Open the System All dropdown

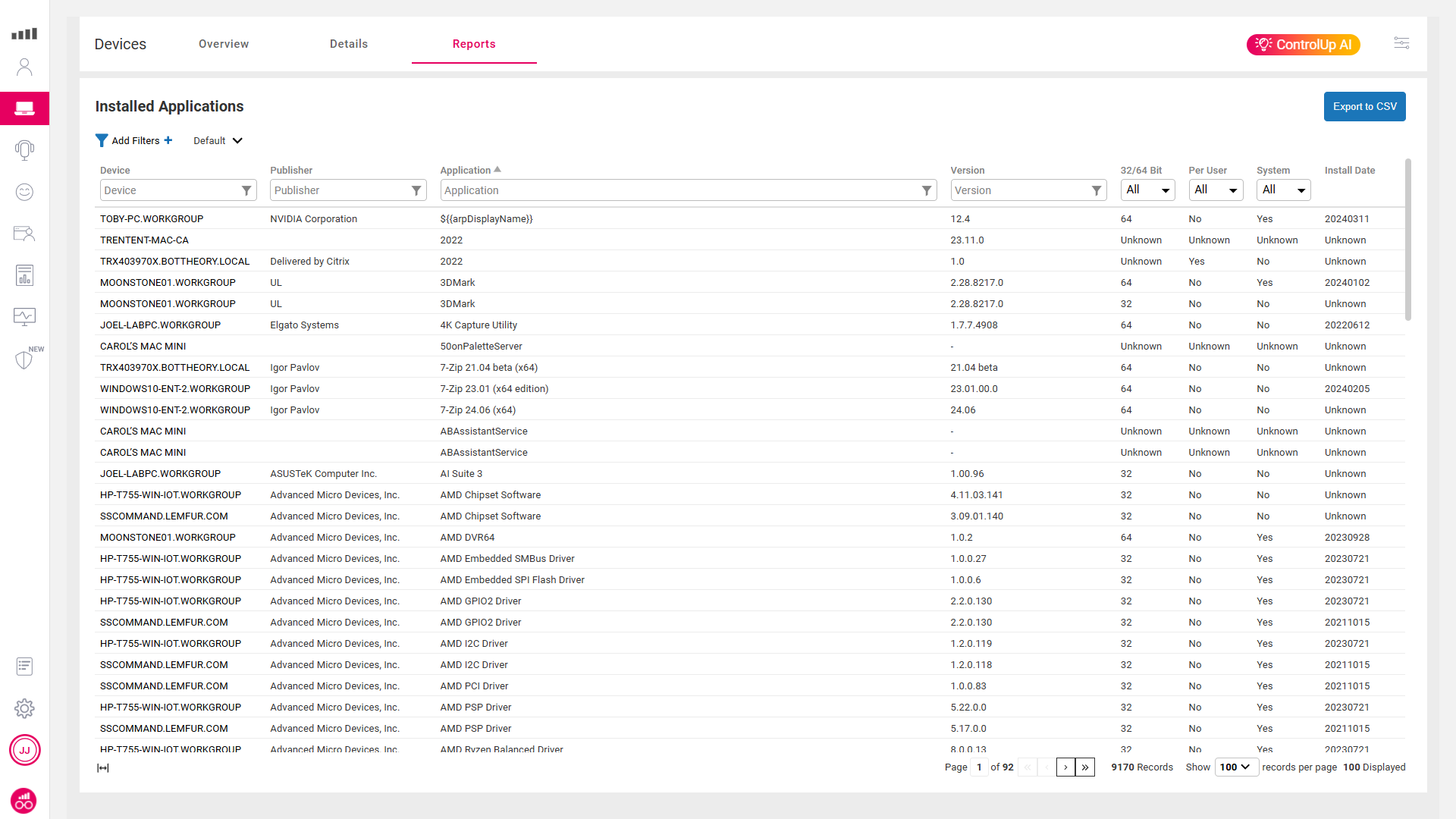click(x=1284, y=190)
